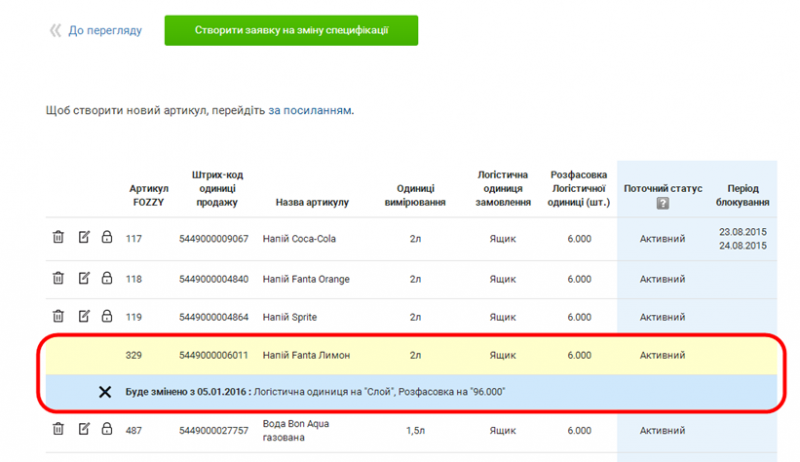Click Створити заявку на зміну специфікації button
Viewport: 800px width, 462px height.
coord(291,30)
